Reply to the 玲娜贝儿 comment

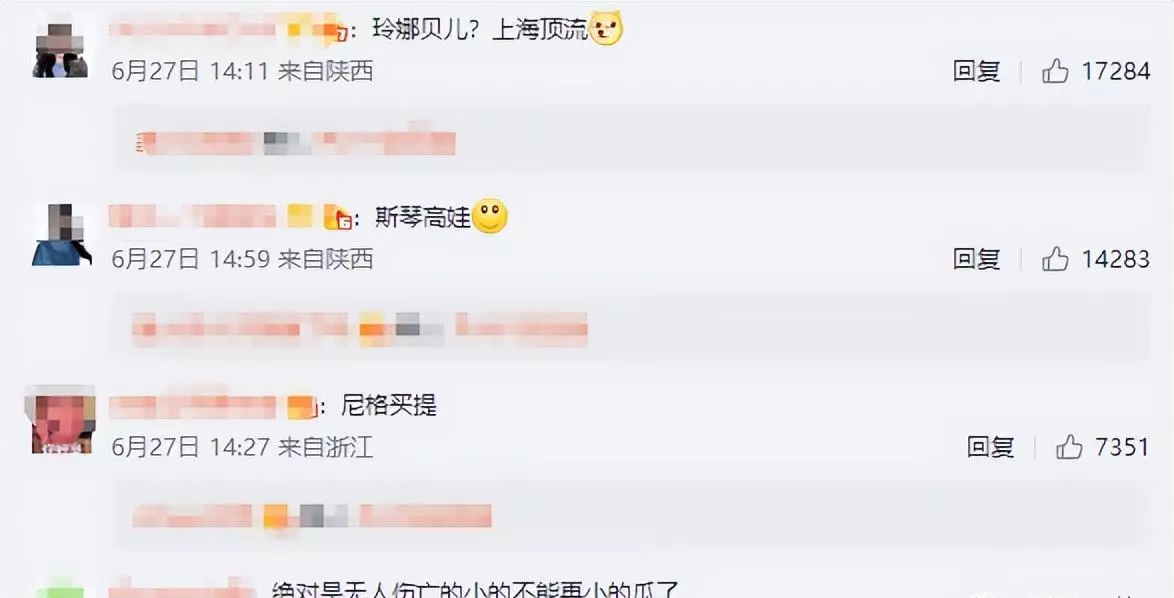[976, 71]
